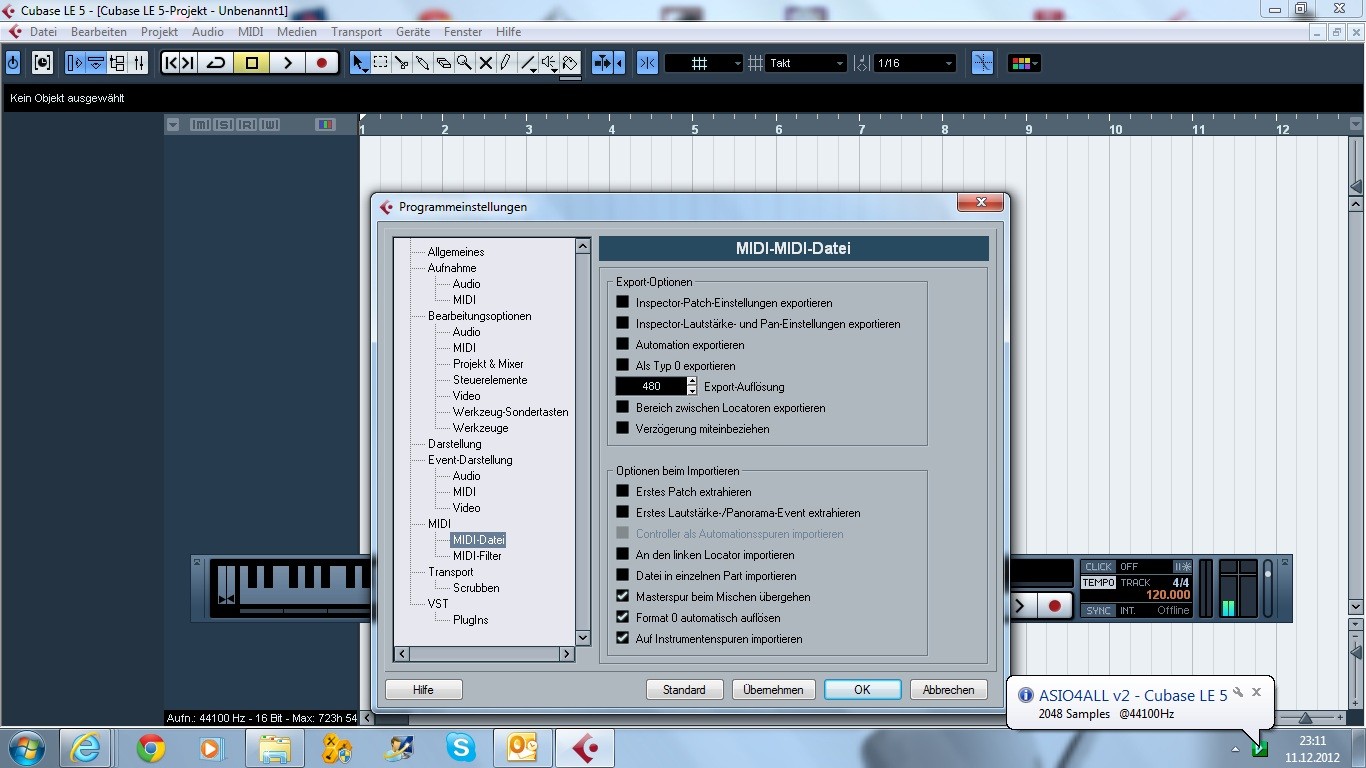Jump to previous marker transport icon
This screenshot has width=1366, height=768.
pos(171,63)
